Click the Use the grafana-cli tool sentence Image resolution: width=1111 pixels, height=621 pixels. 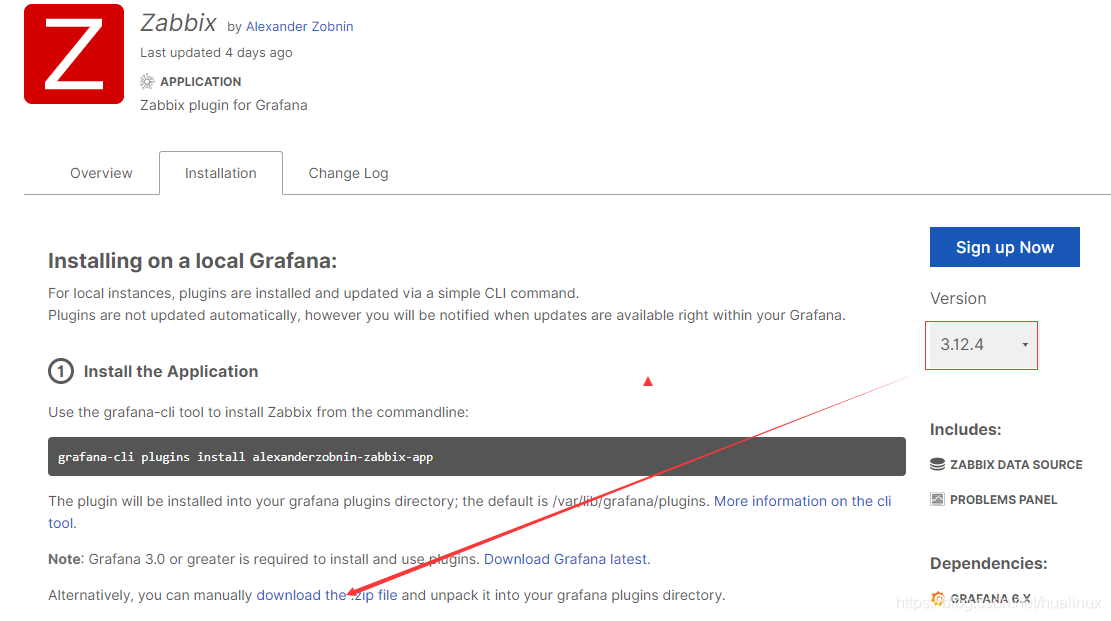coord(259,413)
